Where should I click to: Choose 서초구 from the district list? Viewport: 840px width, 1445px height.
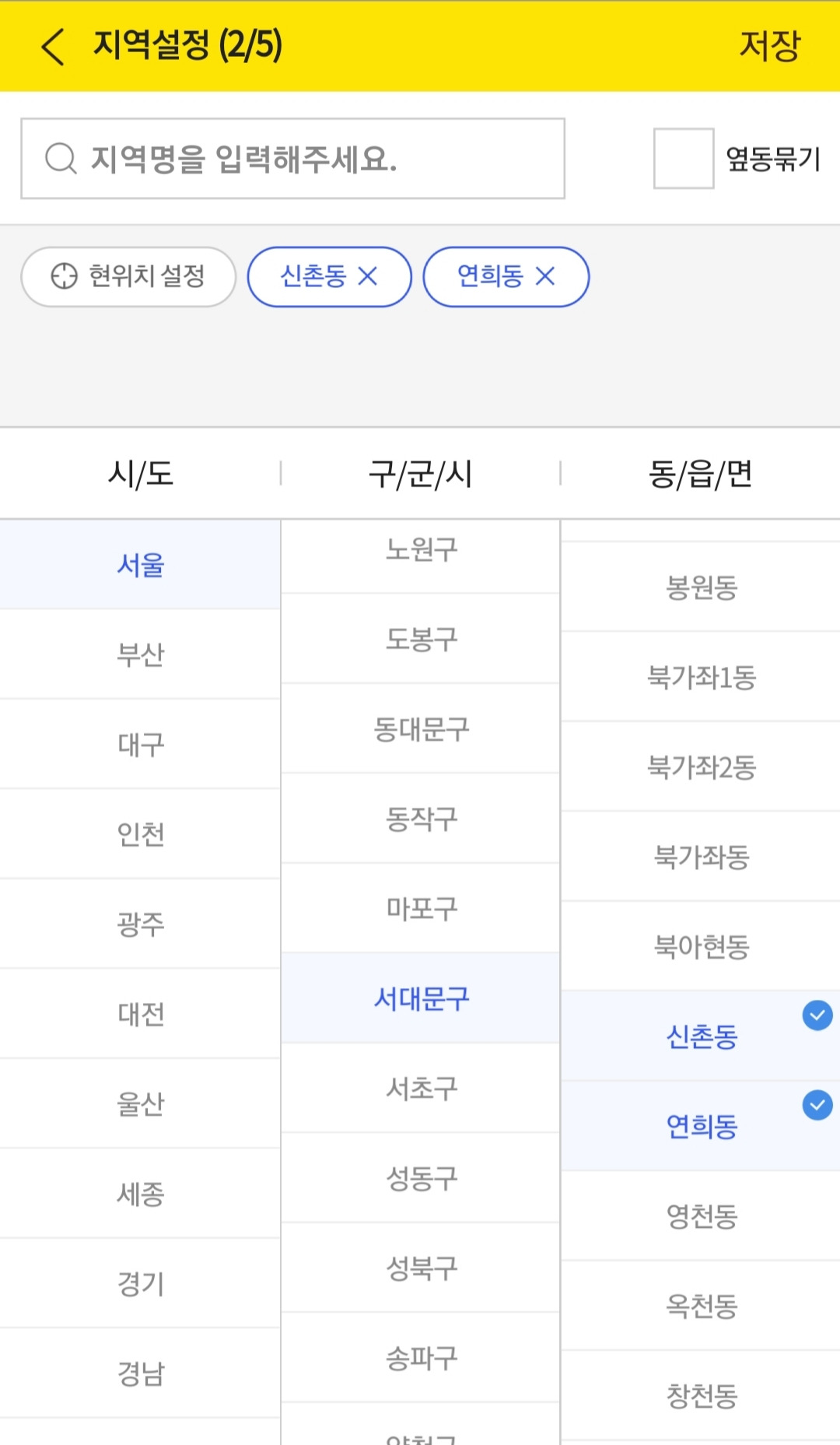(421, 1088)
